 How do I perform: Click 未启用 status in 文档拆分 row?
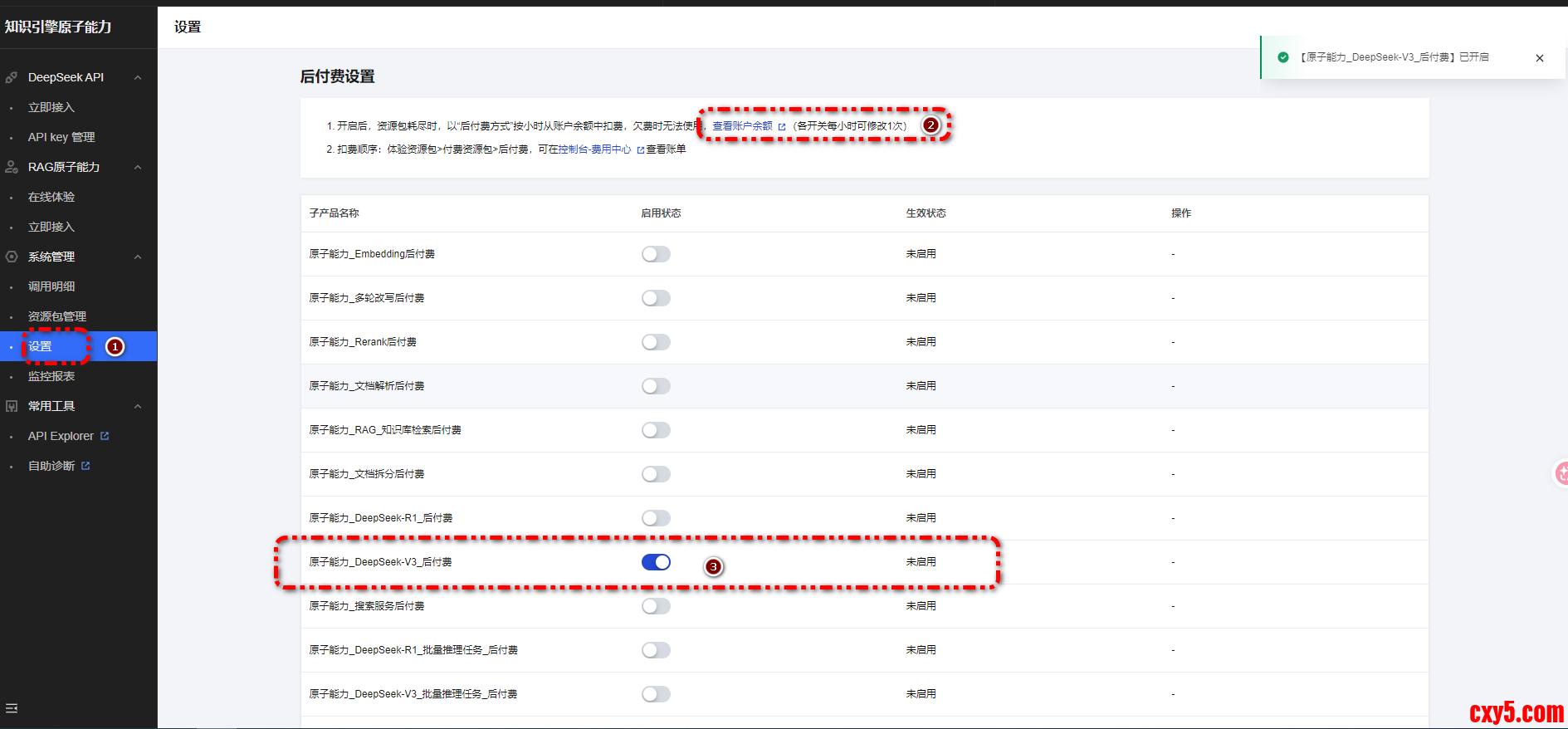click(x=921, y=474)
